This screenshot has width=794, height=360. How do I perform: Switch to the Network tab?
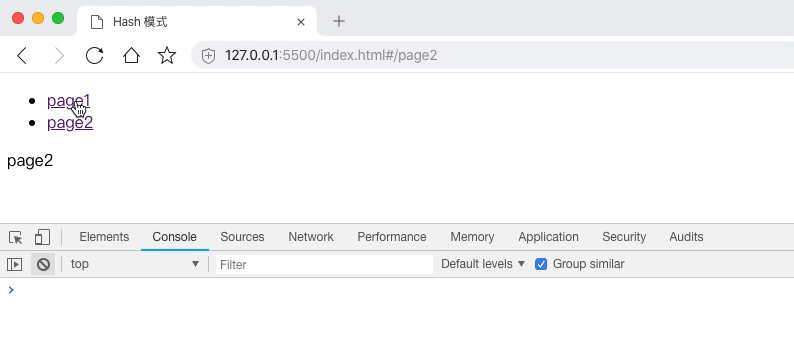[311, 237]
